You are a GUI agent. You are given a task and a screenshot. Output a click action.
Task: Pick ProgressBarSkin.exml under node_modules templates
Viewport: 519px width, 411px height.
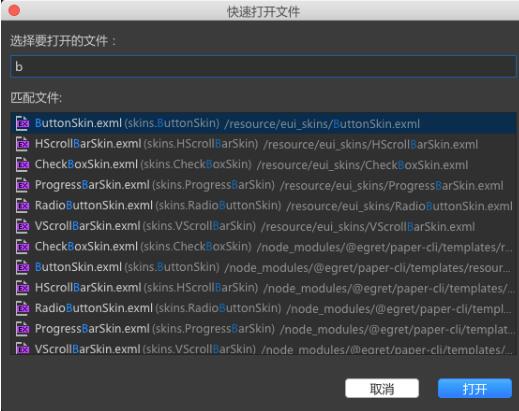click(x=263, y=329)
